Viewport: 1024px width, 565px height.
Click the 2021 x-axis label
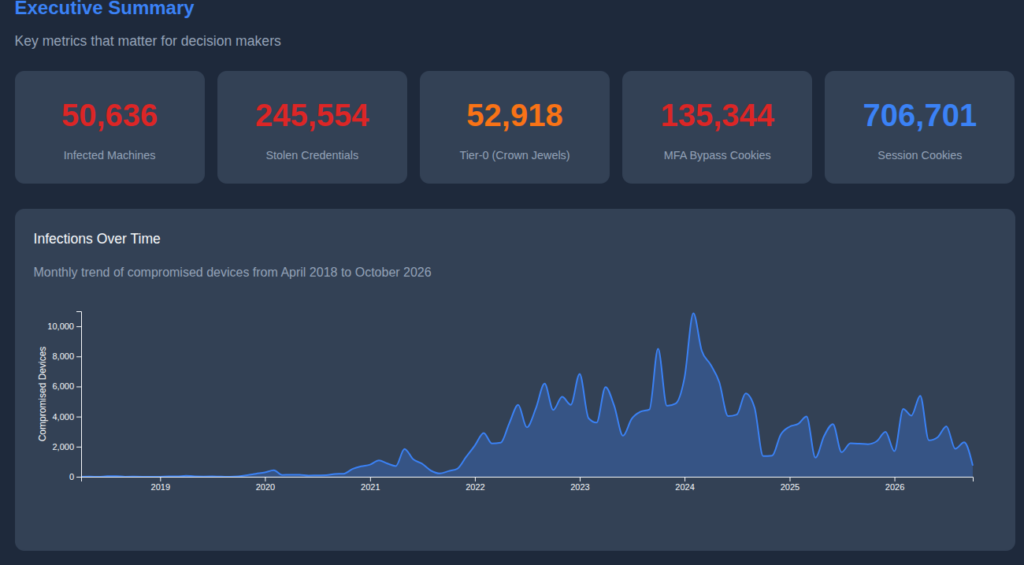370,487
